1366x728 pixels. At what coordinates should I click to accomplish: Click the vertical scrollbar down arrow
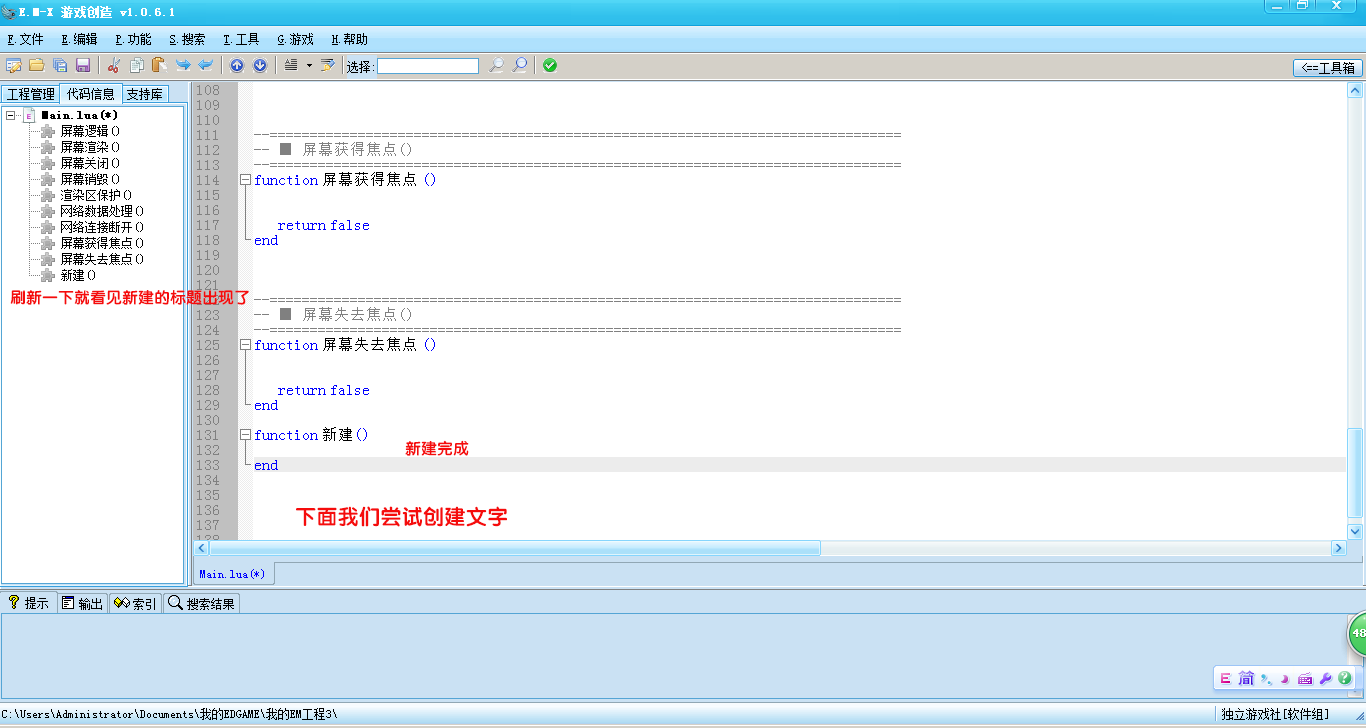click(x=1355, y=532)
